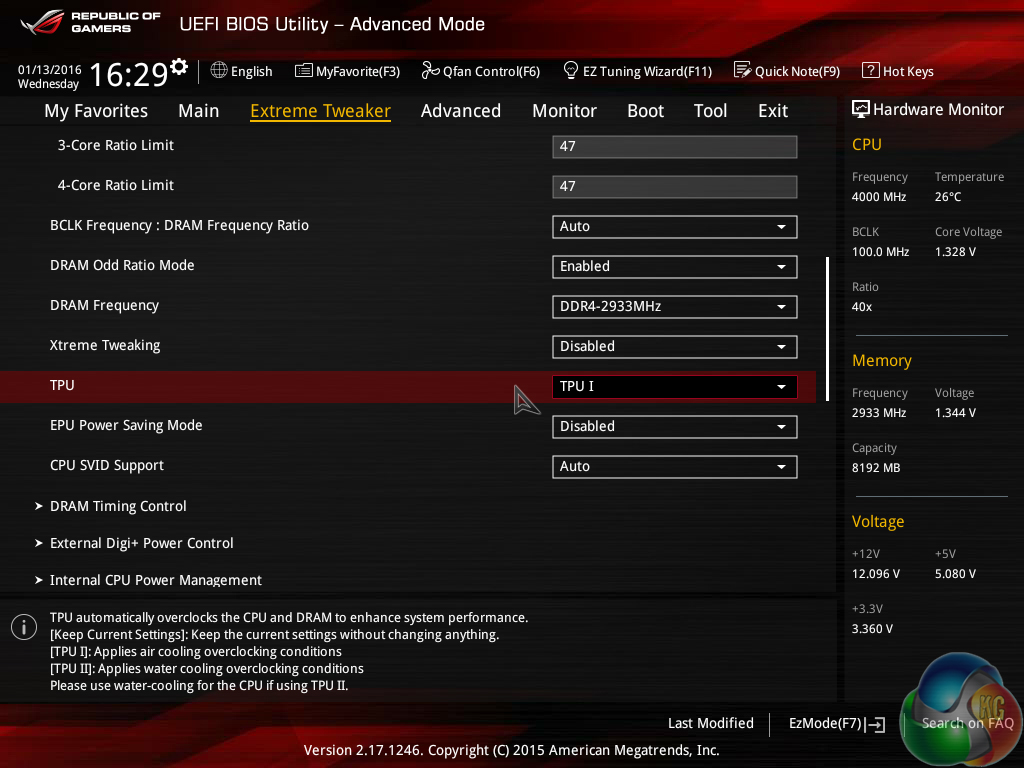Open the CPU SVID Support dropdown
This screenshot has width=1024, height=768.
(675, 466)
